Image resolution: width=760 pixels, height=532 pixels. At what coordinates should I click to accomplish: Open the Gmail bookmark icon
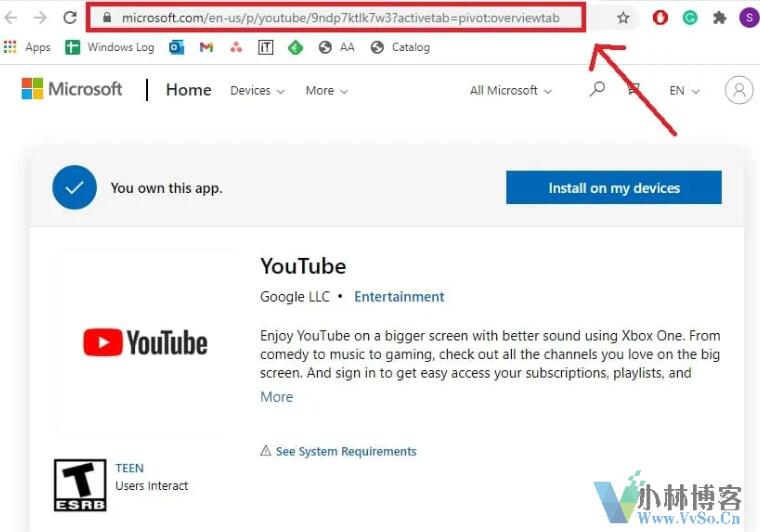pos(206,47)
